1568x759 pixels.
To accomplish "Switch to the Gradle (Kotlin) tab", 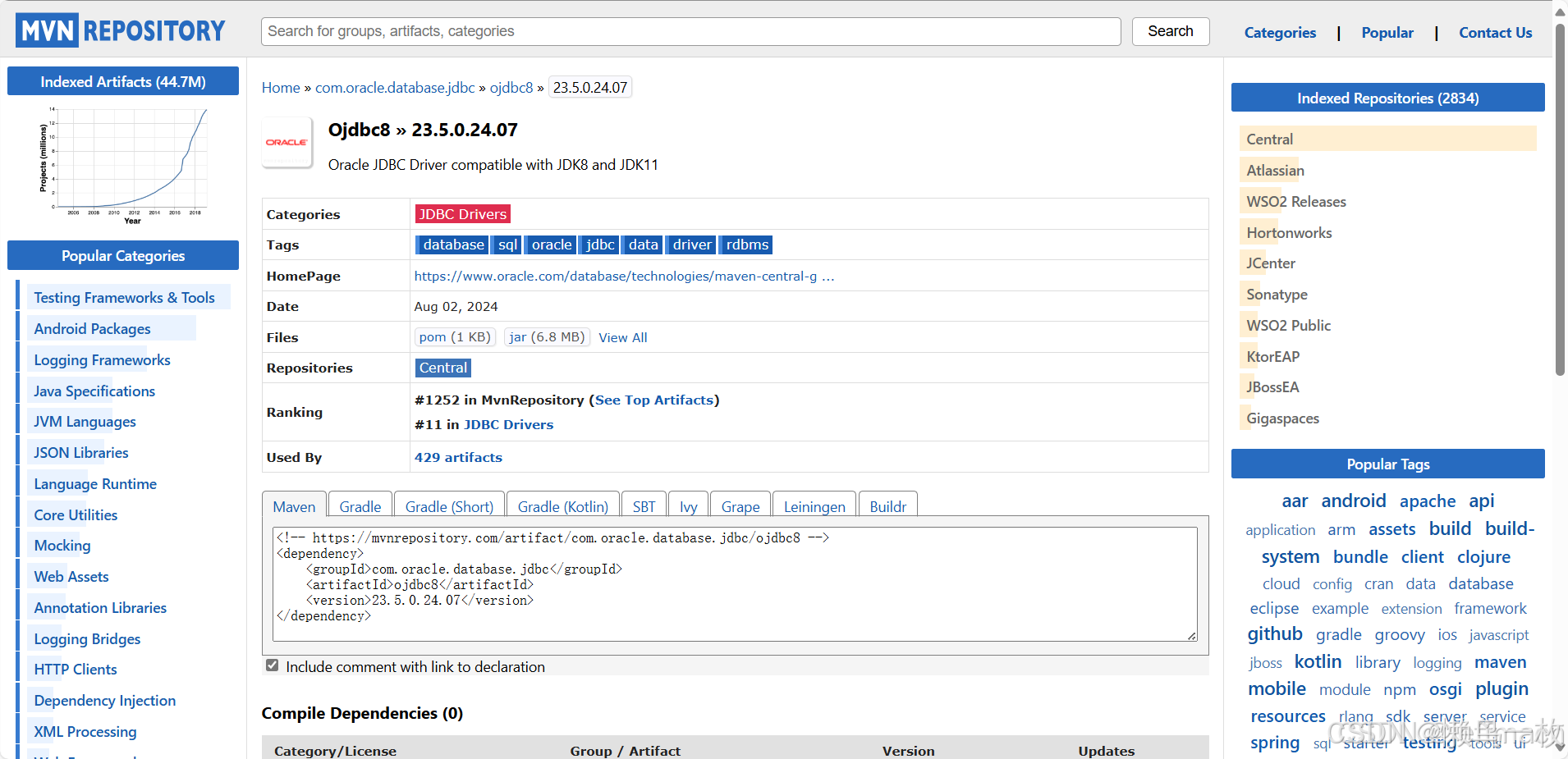I will [x=563, y=505].
